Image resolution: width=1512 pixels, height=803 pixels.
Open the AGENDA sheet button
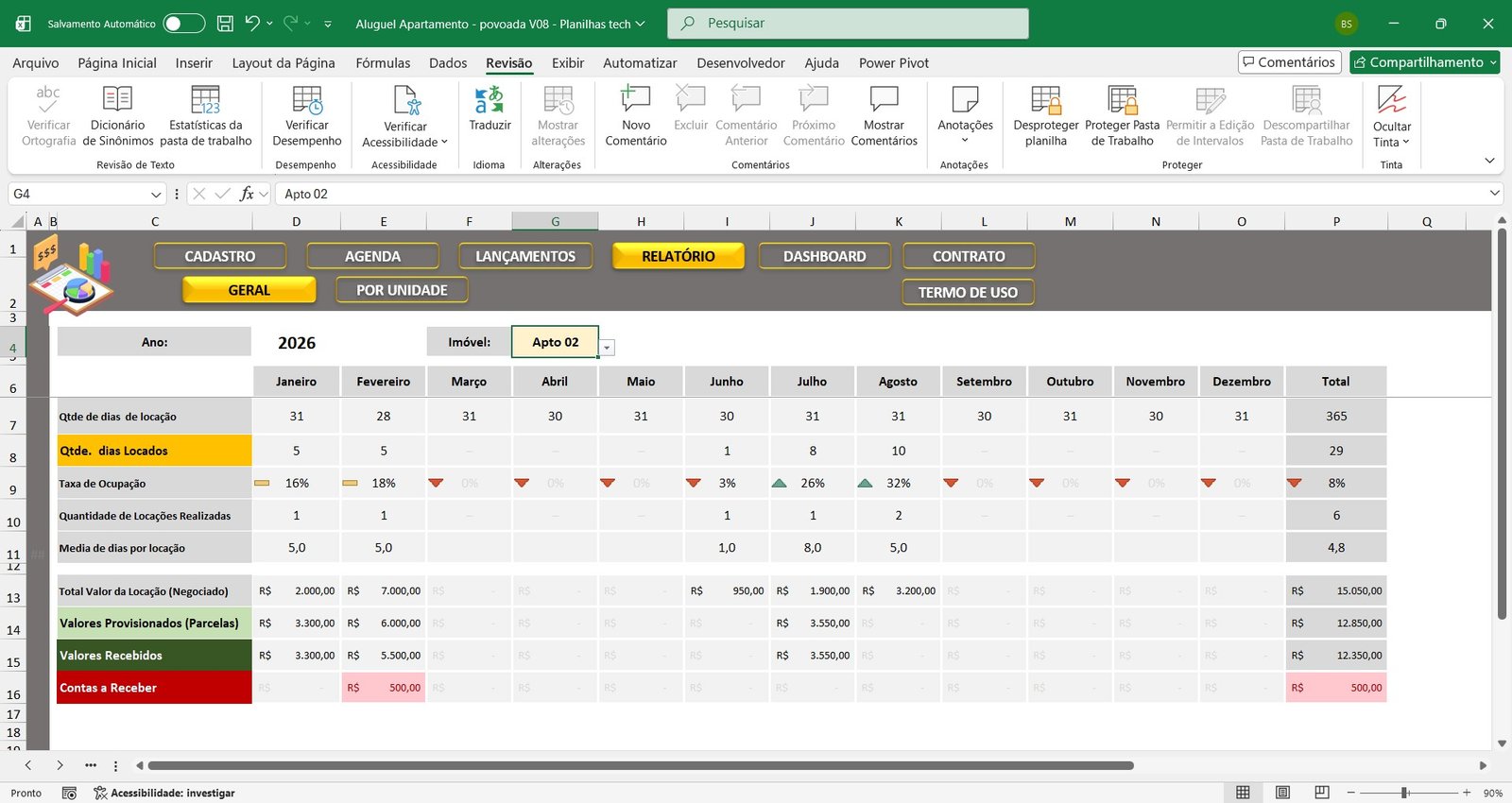point(372,256)
